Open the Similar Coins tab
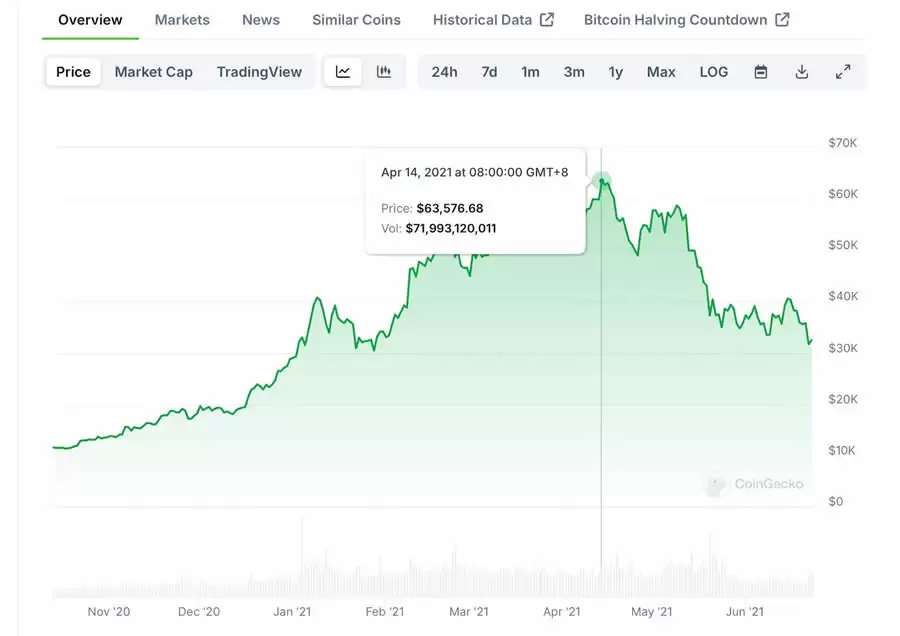 (356, 20)
